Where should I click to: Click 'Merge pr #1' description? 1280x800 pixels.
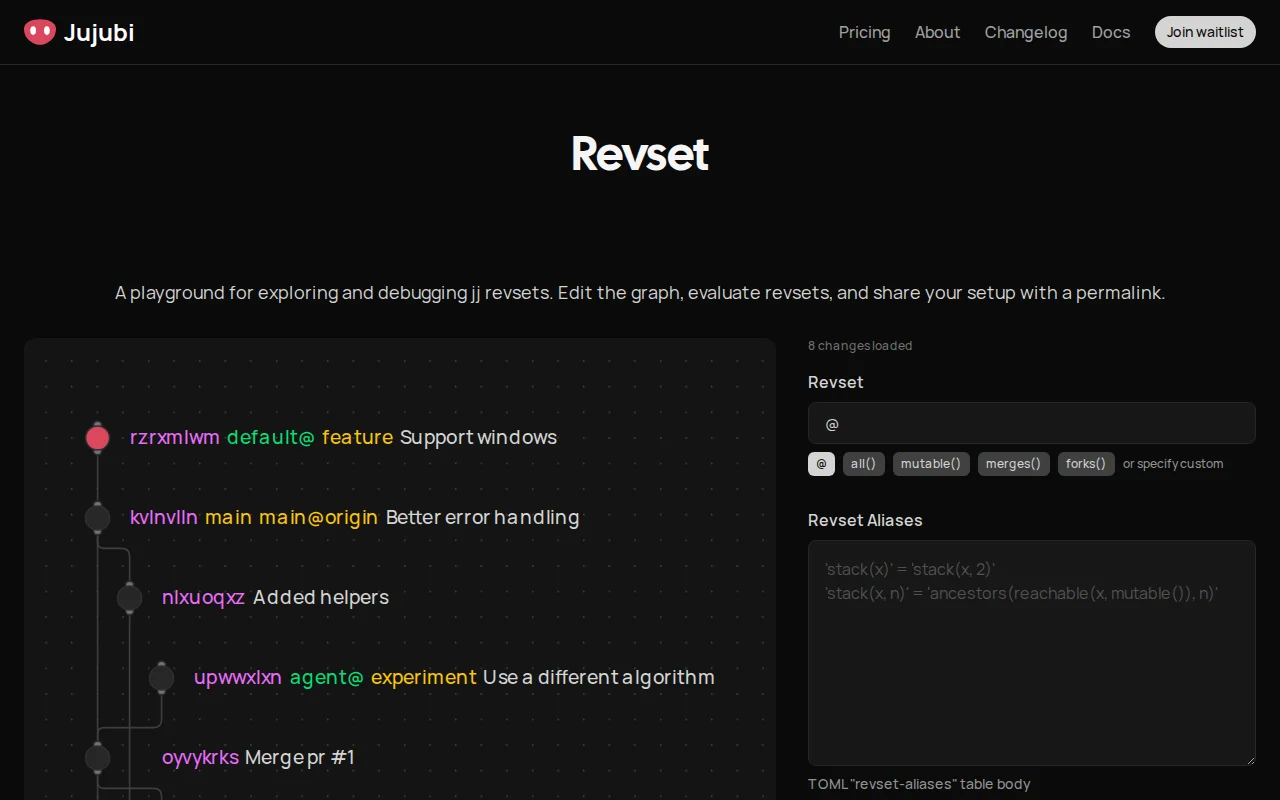300,757
